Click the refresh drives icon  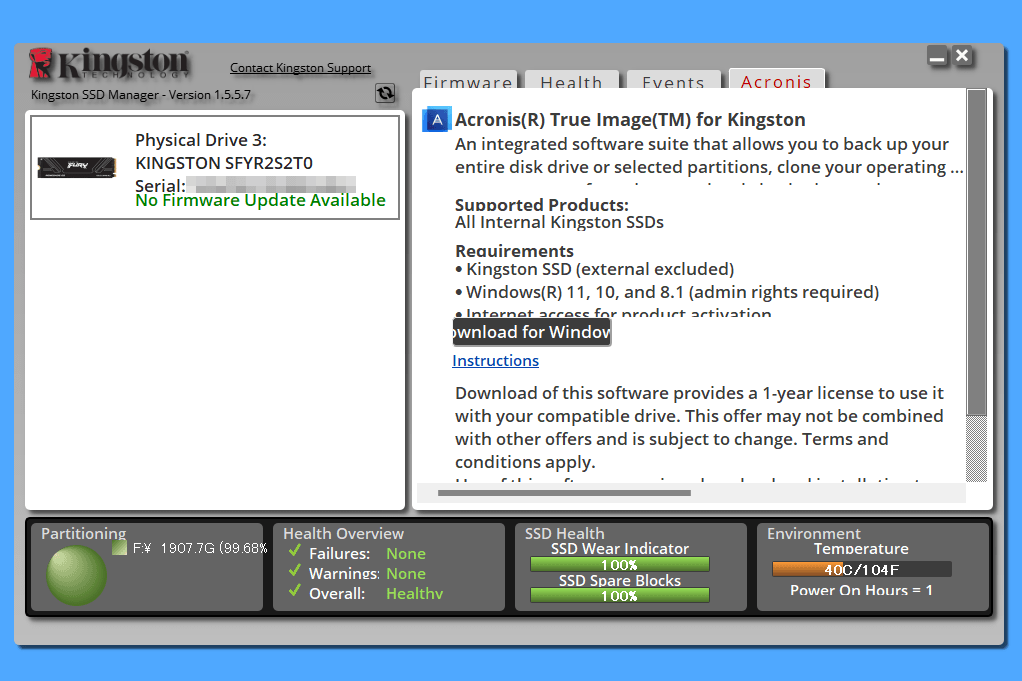[x=385, y=93]
